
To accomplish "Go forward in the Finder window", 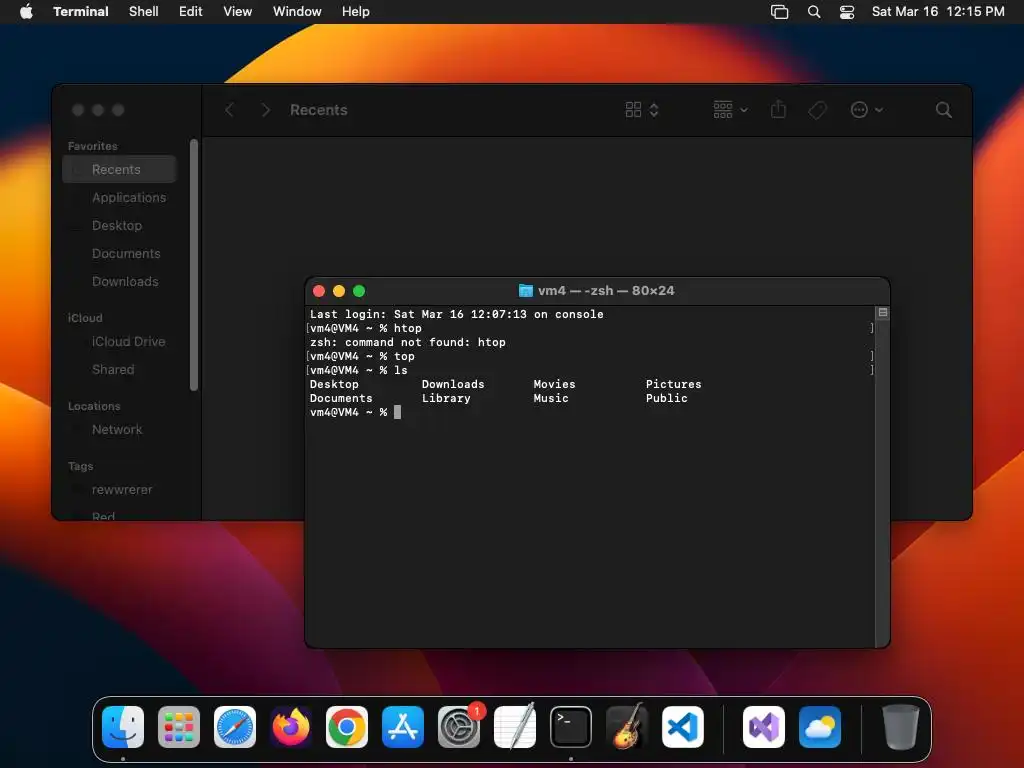I will [x=265, y=110].
